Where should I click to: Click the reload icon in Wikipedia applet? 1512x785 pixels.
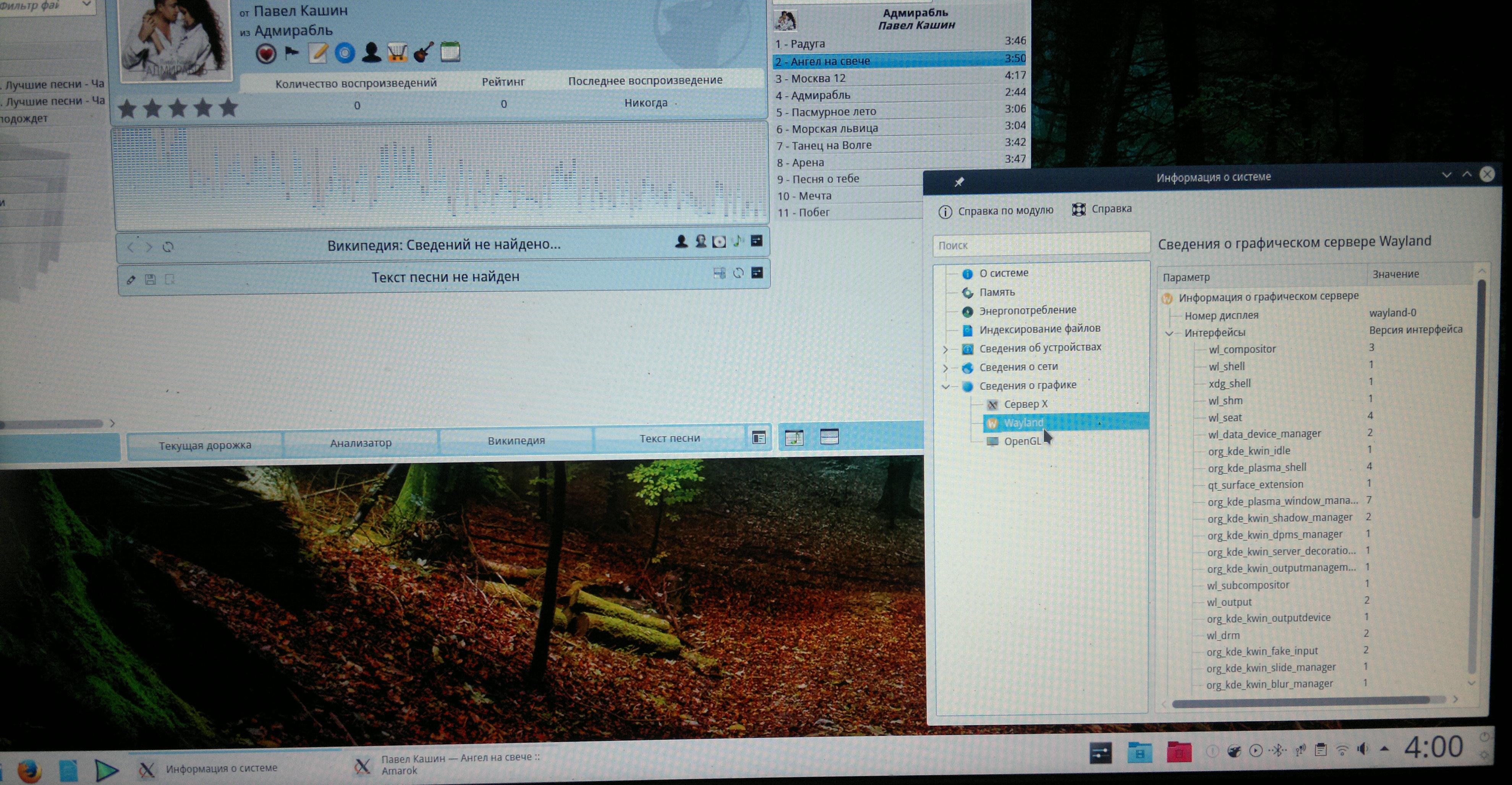click(x=168, y=247)
